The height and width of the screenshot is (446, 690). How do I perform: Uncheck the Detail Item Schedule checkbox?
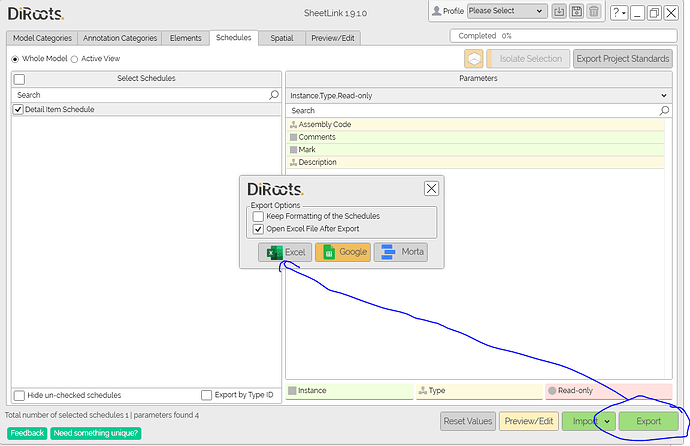[18, 110]
